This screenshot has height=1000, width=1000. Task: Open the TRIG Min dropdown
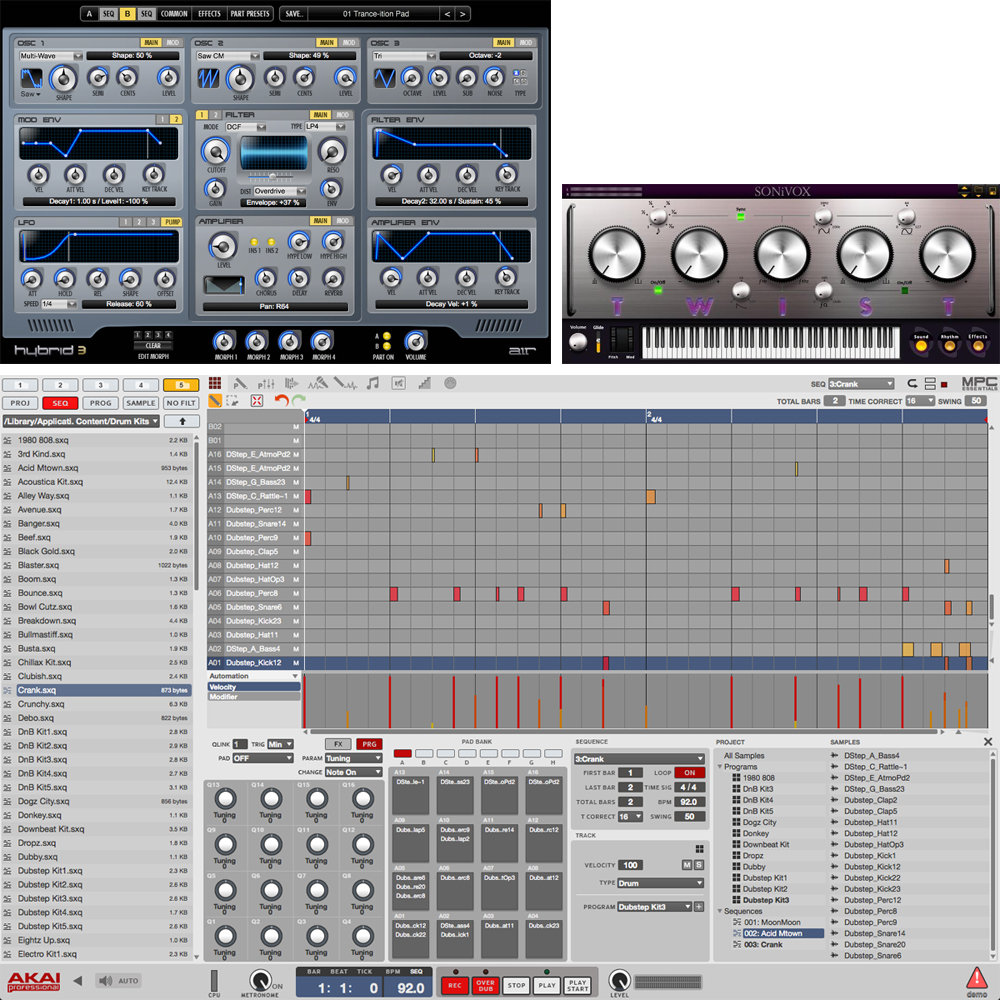[x=280, y=744]
